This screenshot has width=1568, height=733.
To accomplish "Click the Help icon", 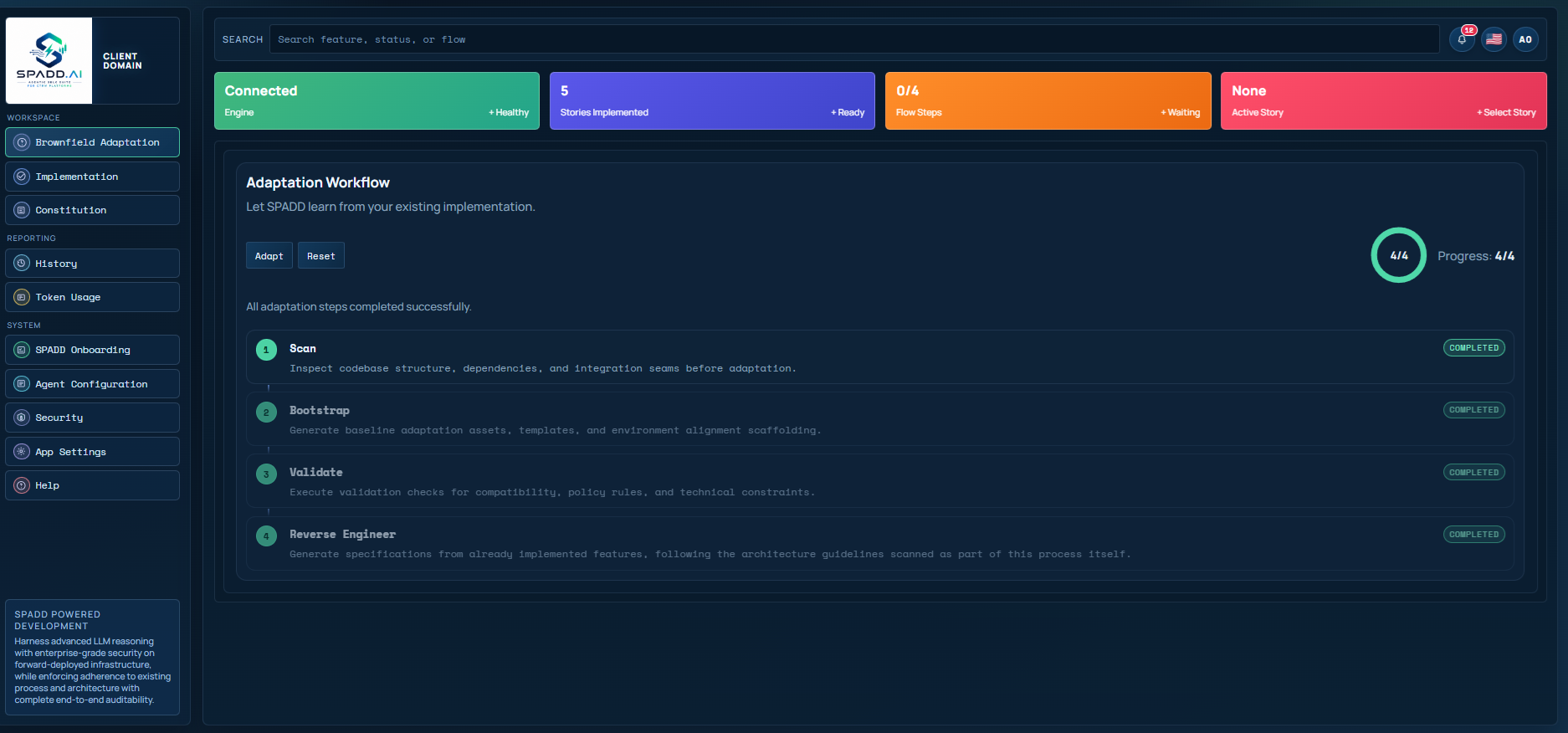I will click(x=22, y=485).
